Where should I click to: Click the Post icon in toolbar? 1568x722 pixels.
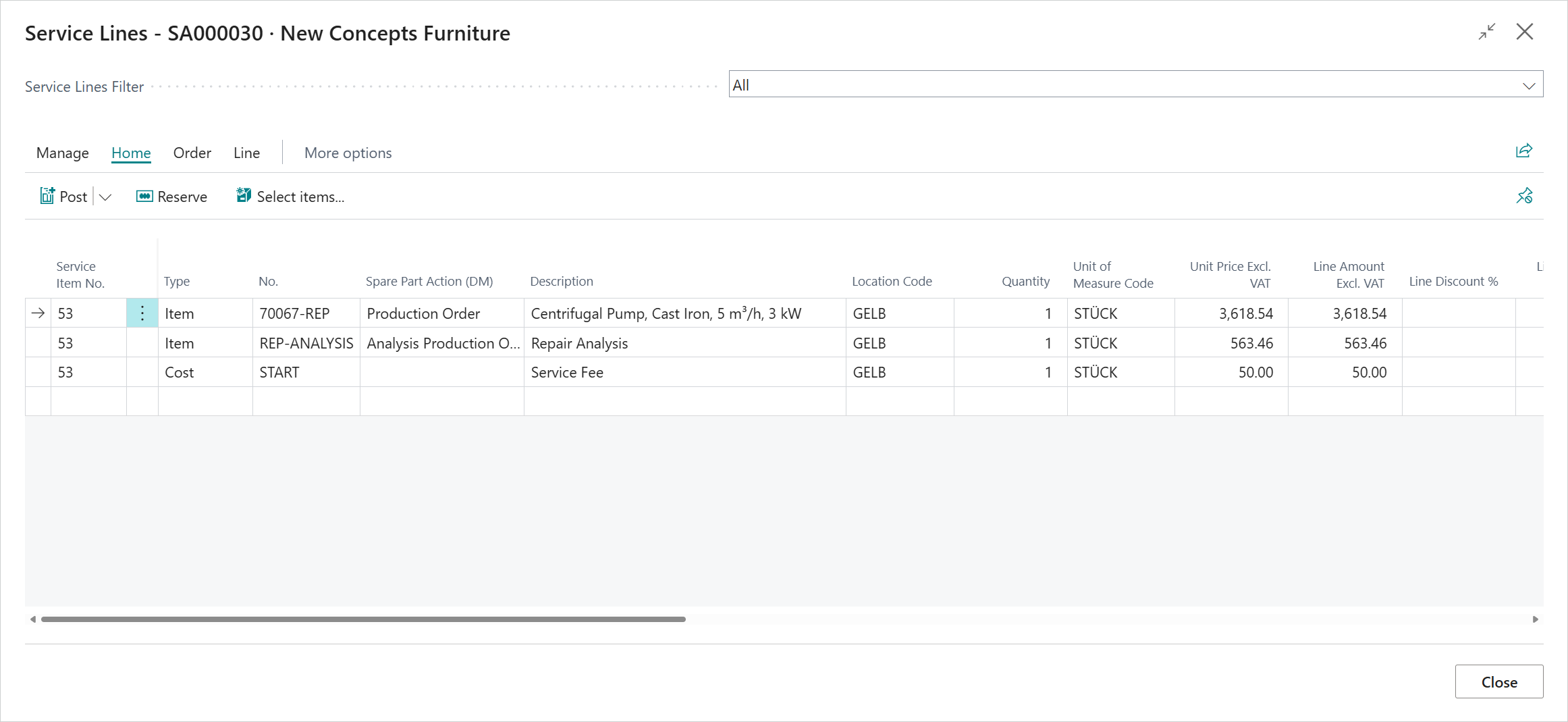[47, 196]
